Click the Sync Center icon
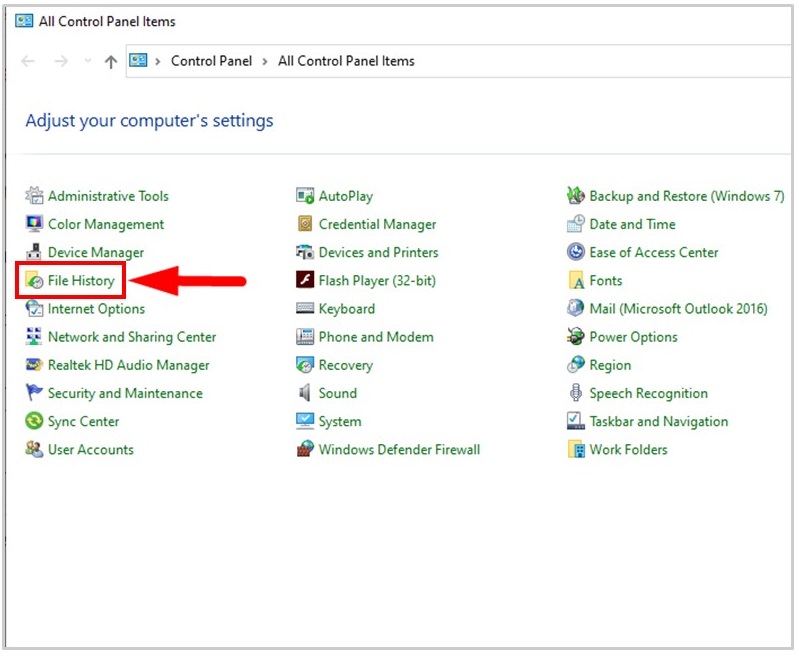Screen dimensions: 799x656 click(35, 422)
